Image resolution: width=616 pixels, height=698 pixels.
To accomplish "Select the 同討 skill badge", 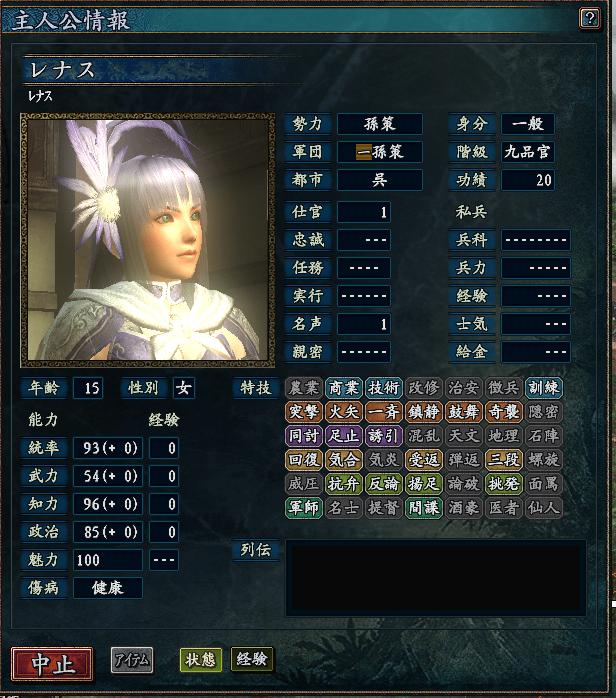I will point(304,436).
